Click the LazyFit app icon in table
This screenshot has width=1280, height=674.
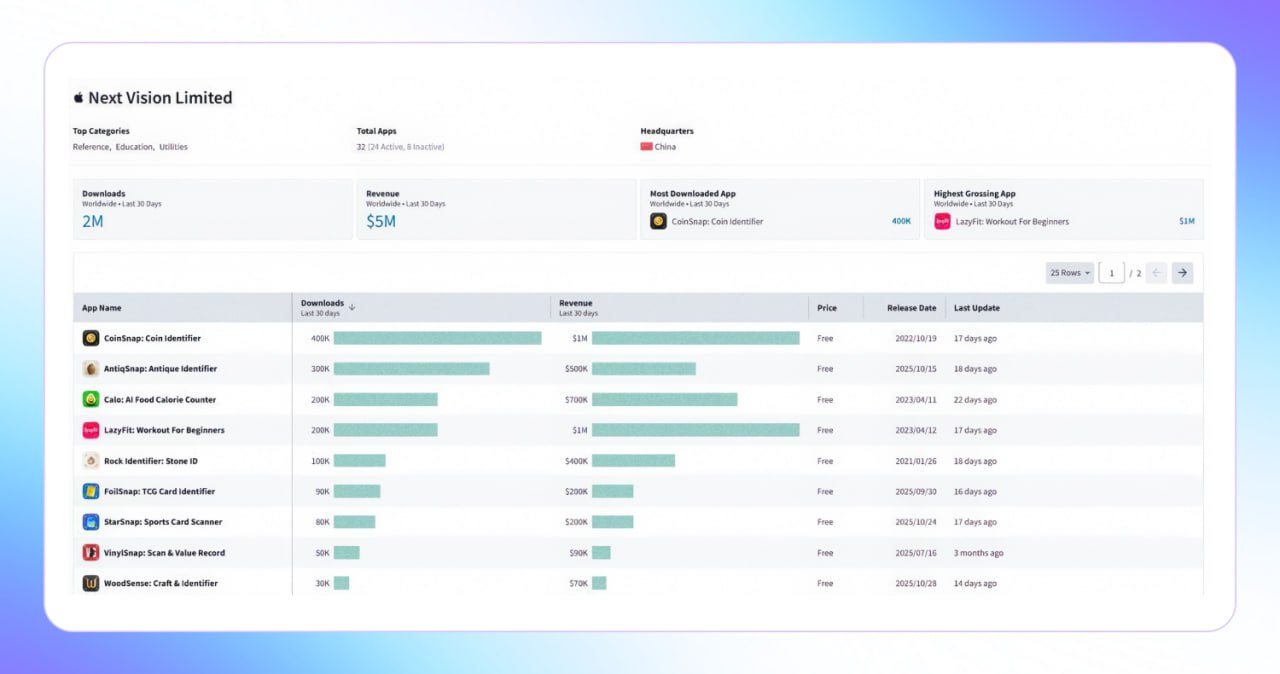point(91,430)
